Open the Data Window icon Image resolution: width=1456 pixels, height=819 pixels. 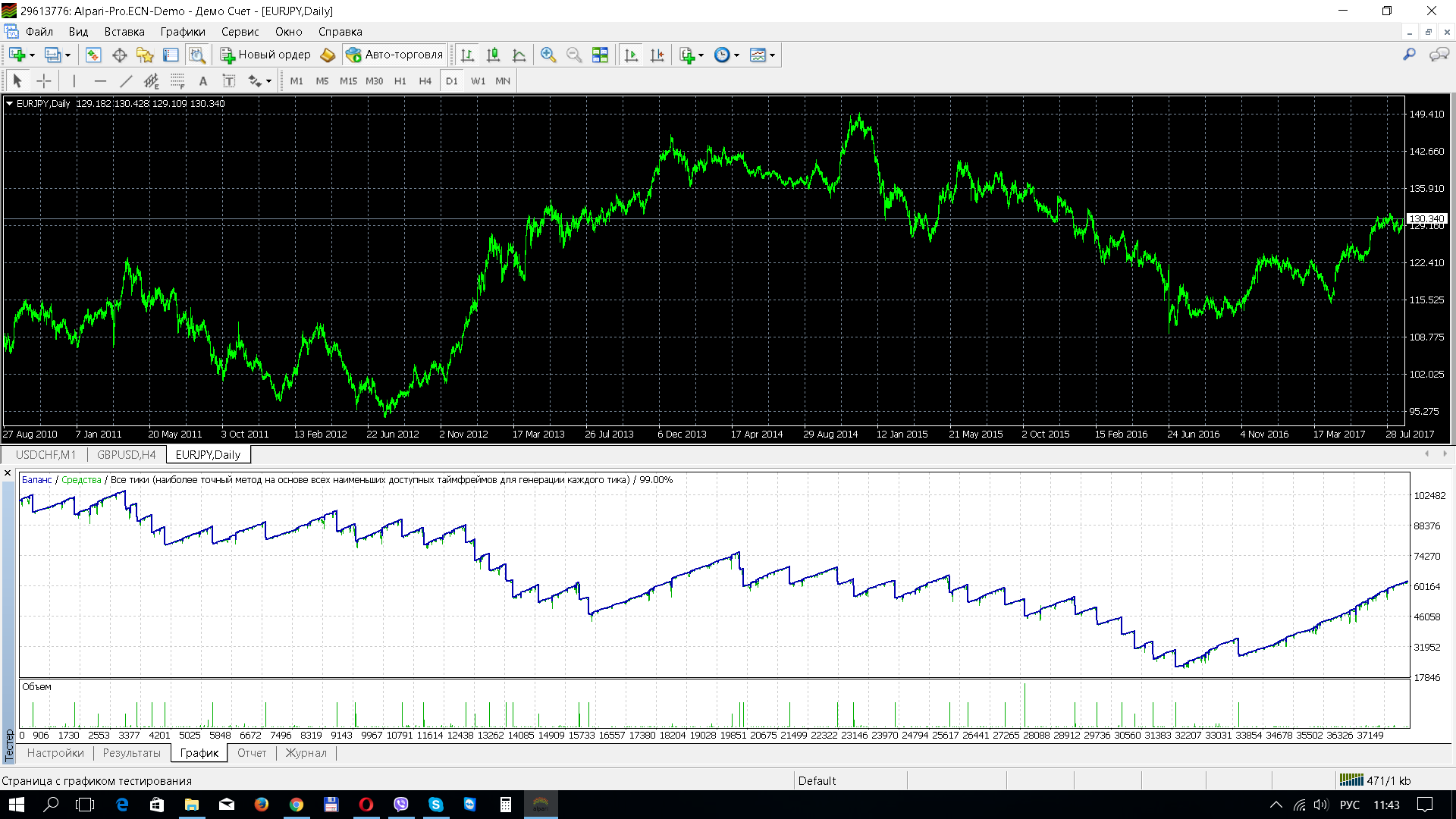(x=120, y=55)
